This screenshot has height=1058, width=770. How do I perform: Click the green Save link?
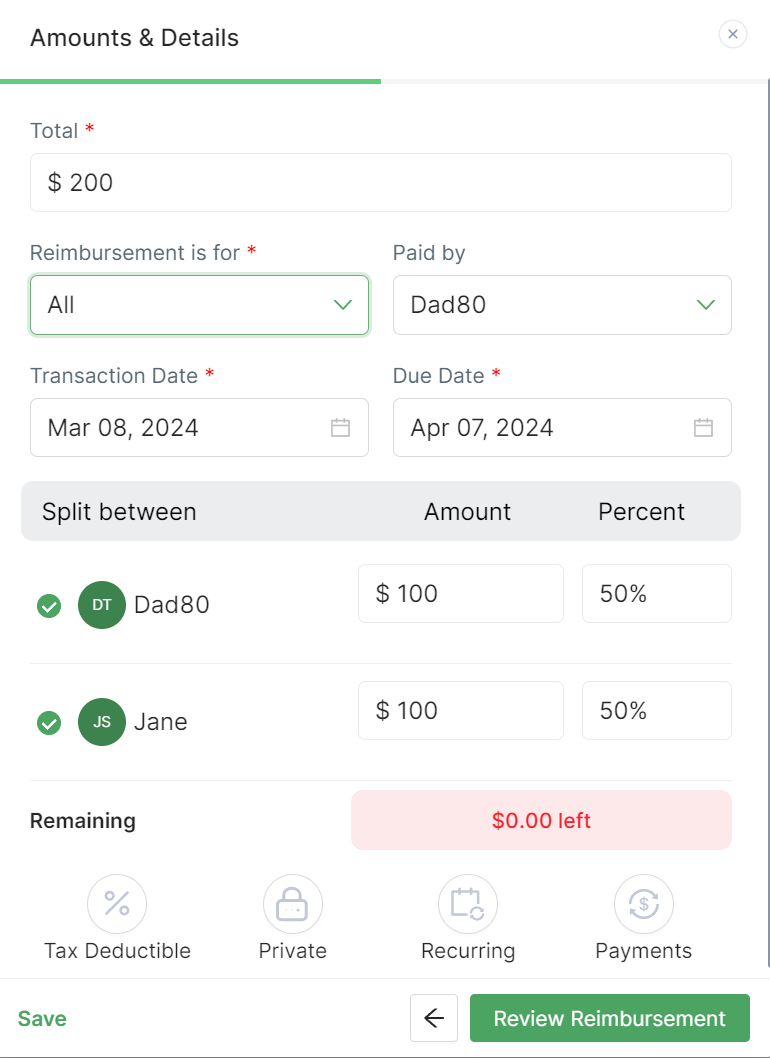click(x=42, y=1019)
